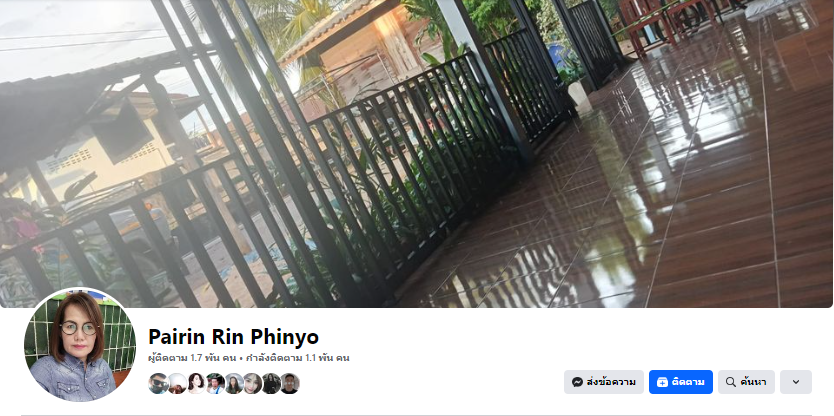Click the magnifying glass search icon
The width and height of the screenshot is (834, 416).
click(x=731, y=382)
